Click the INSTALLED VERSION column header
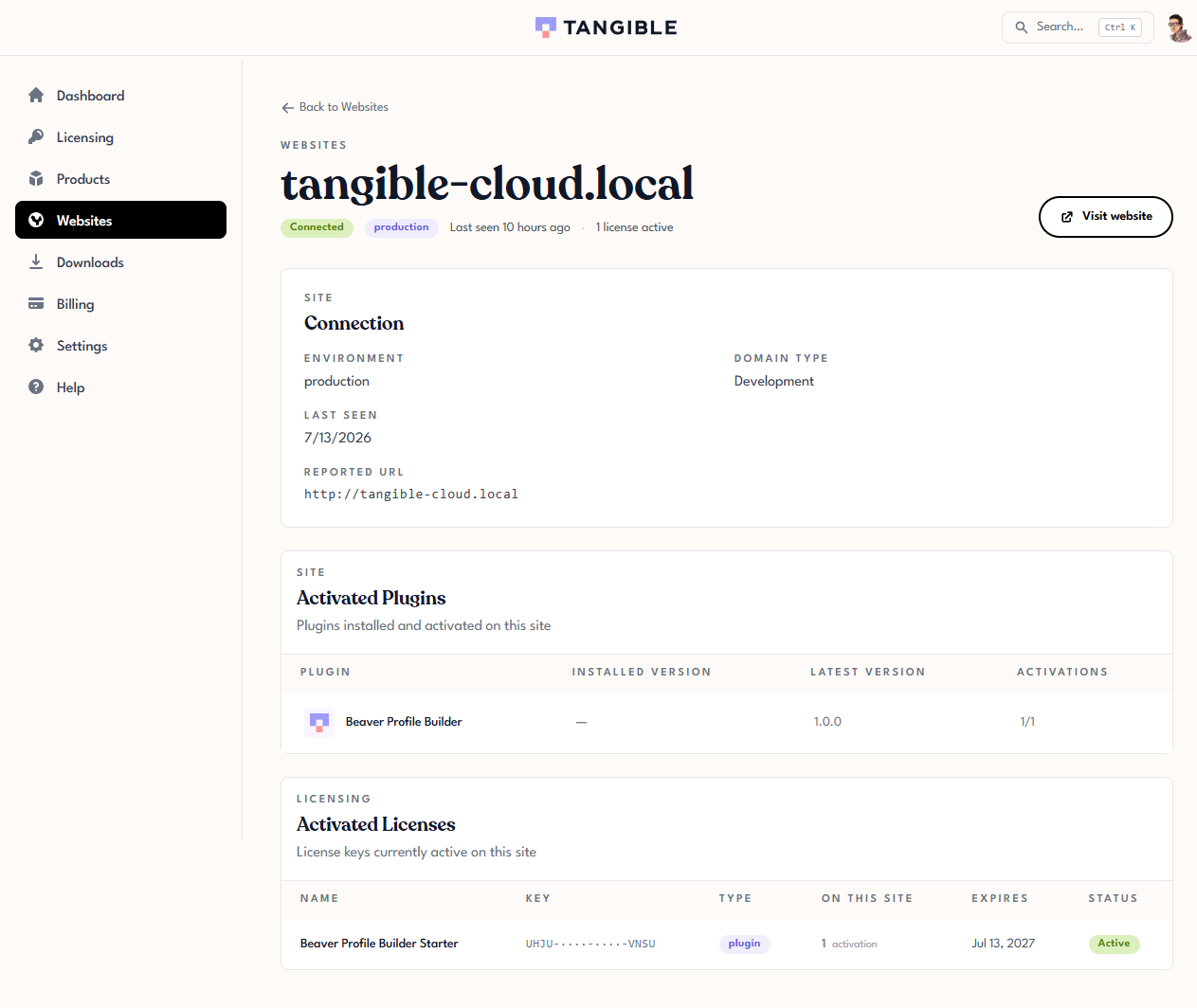Screen dimensions: 1197x1008 tap(642, 672)
